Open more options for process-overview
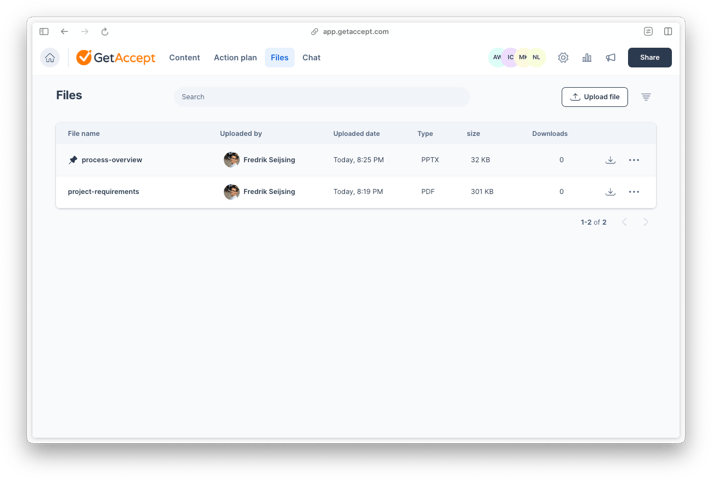This screenshot has width=712, height=480. [634, 160]
